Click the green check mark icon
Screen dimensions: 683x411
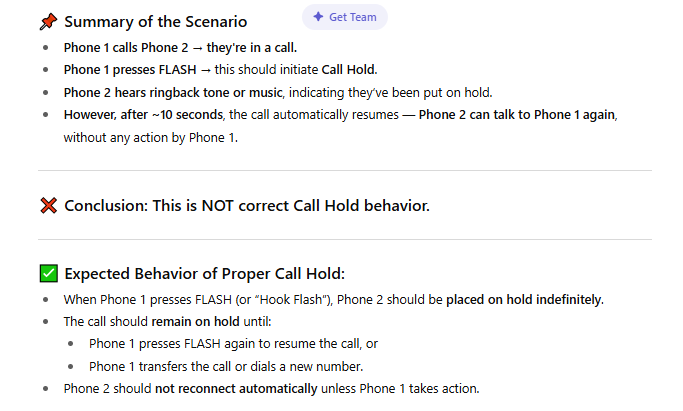pos(48,273)
